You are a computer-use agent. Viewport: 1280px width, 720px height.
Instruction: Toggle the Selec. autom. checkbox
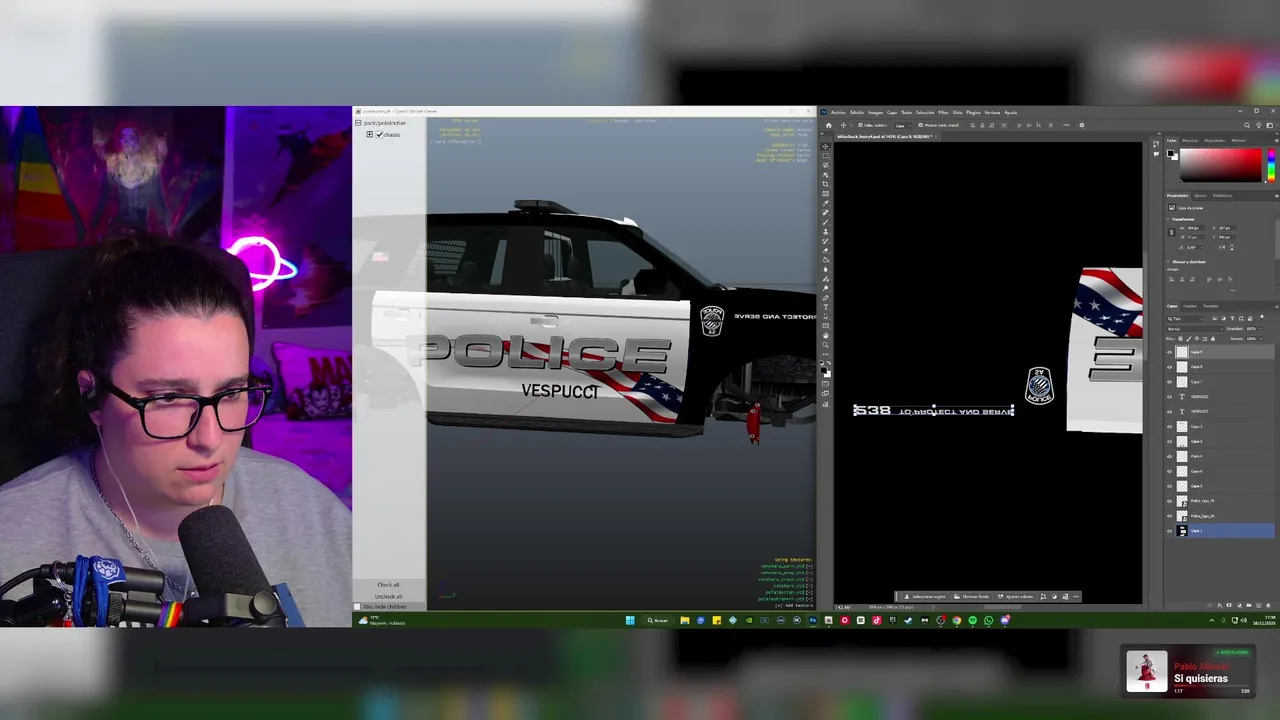861,125
